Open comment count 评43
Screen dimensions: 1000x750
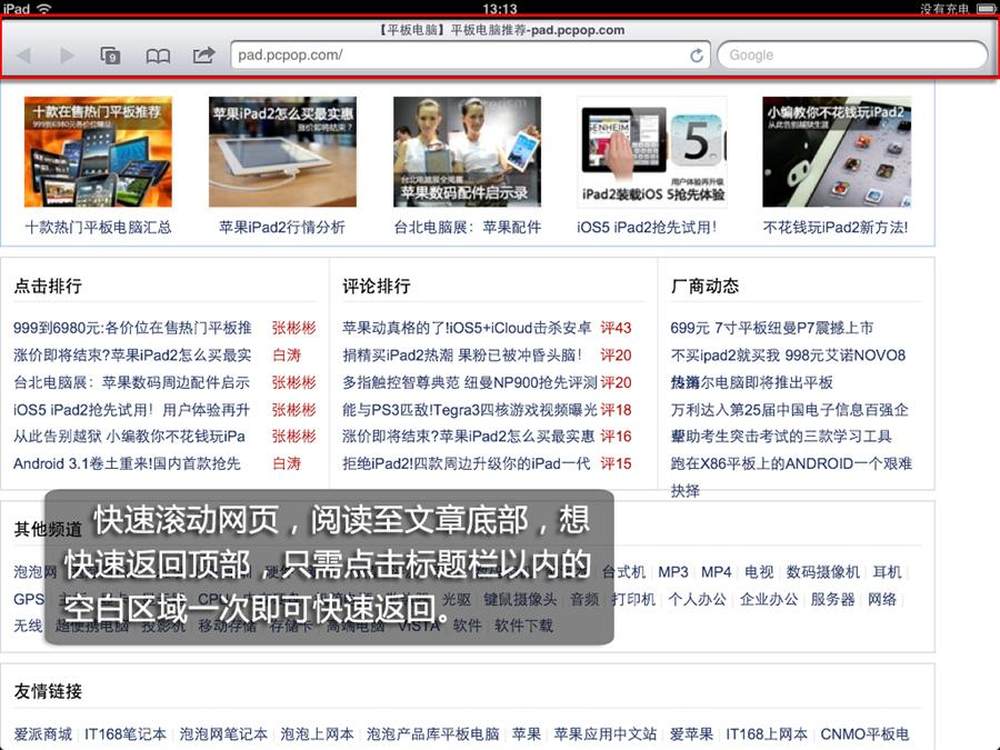(x=615, y=328)
